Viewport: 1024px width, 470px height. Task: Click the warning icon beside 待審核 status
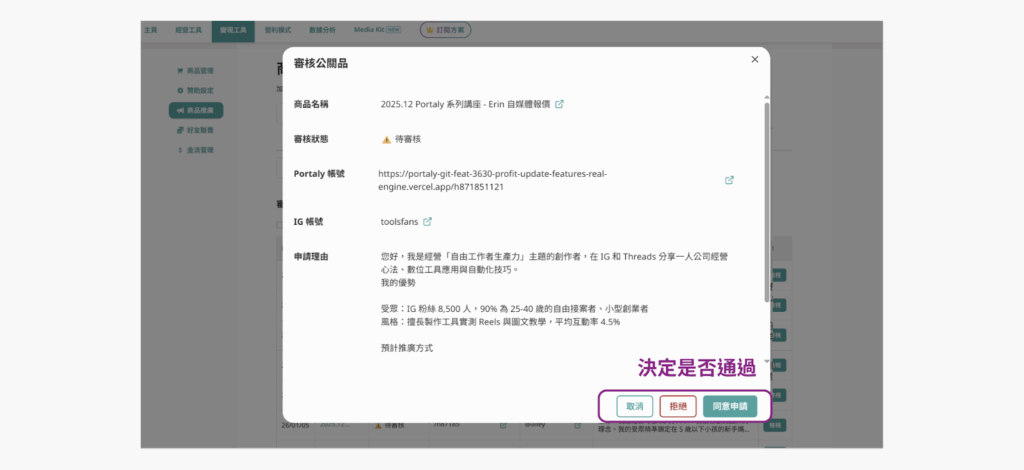(x=386, y=140)
